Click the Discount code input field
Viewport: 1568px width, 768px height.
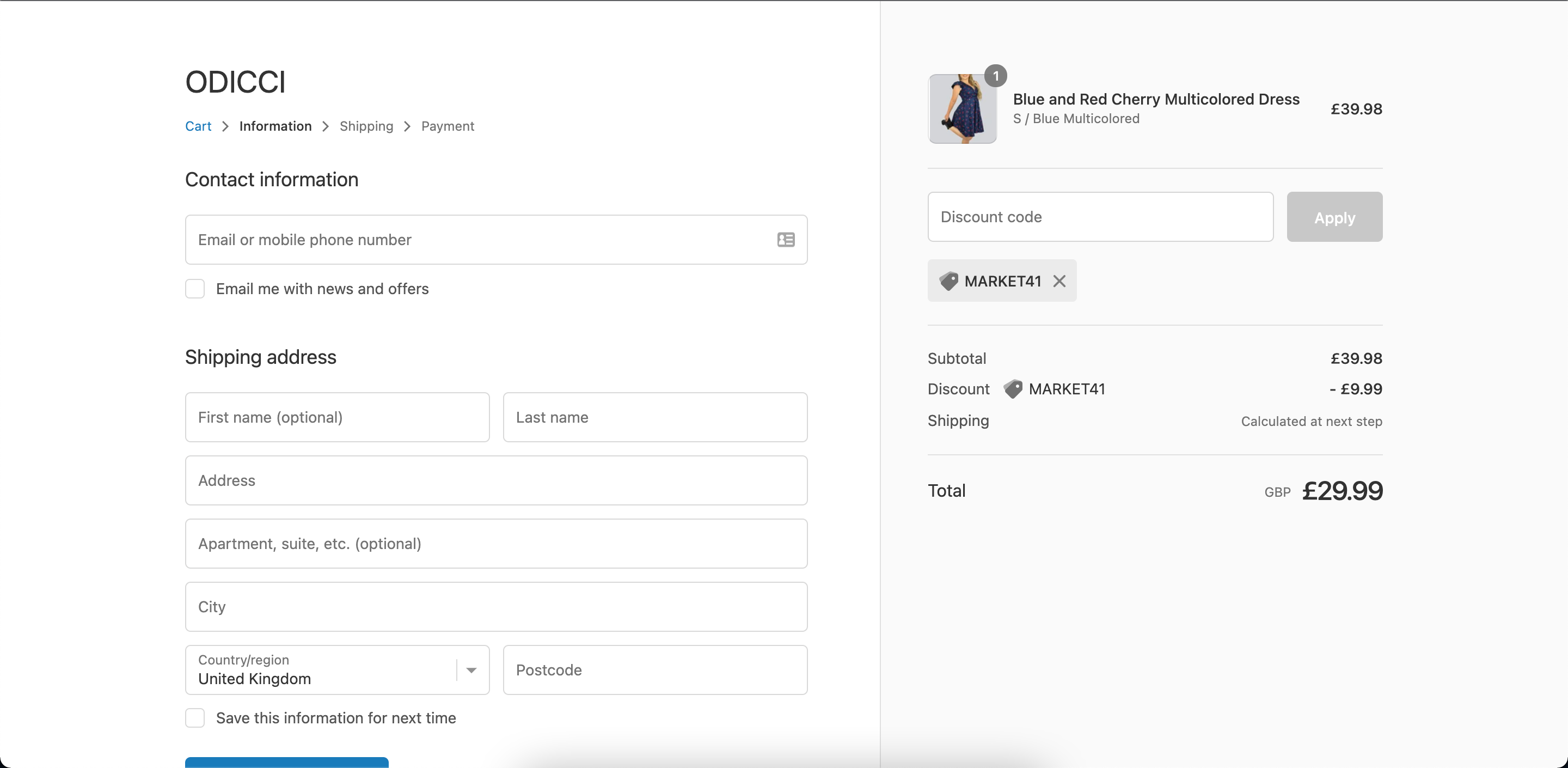click(x=1100, y=217)
